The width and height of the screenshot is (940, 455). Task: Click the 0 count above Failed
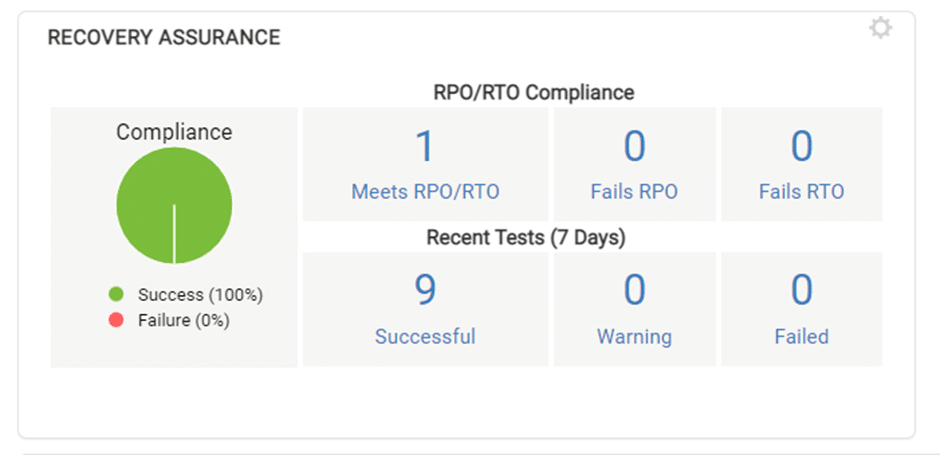802,290
